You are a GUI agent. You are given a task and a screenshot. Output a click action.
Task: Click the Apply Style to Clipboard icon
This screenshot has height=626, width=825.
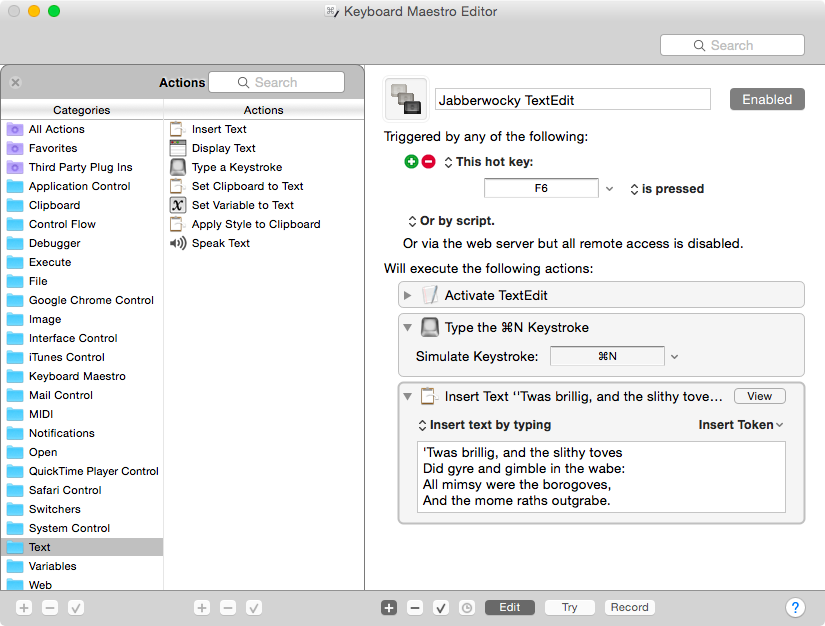(x=177, y=224)
